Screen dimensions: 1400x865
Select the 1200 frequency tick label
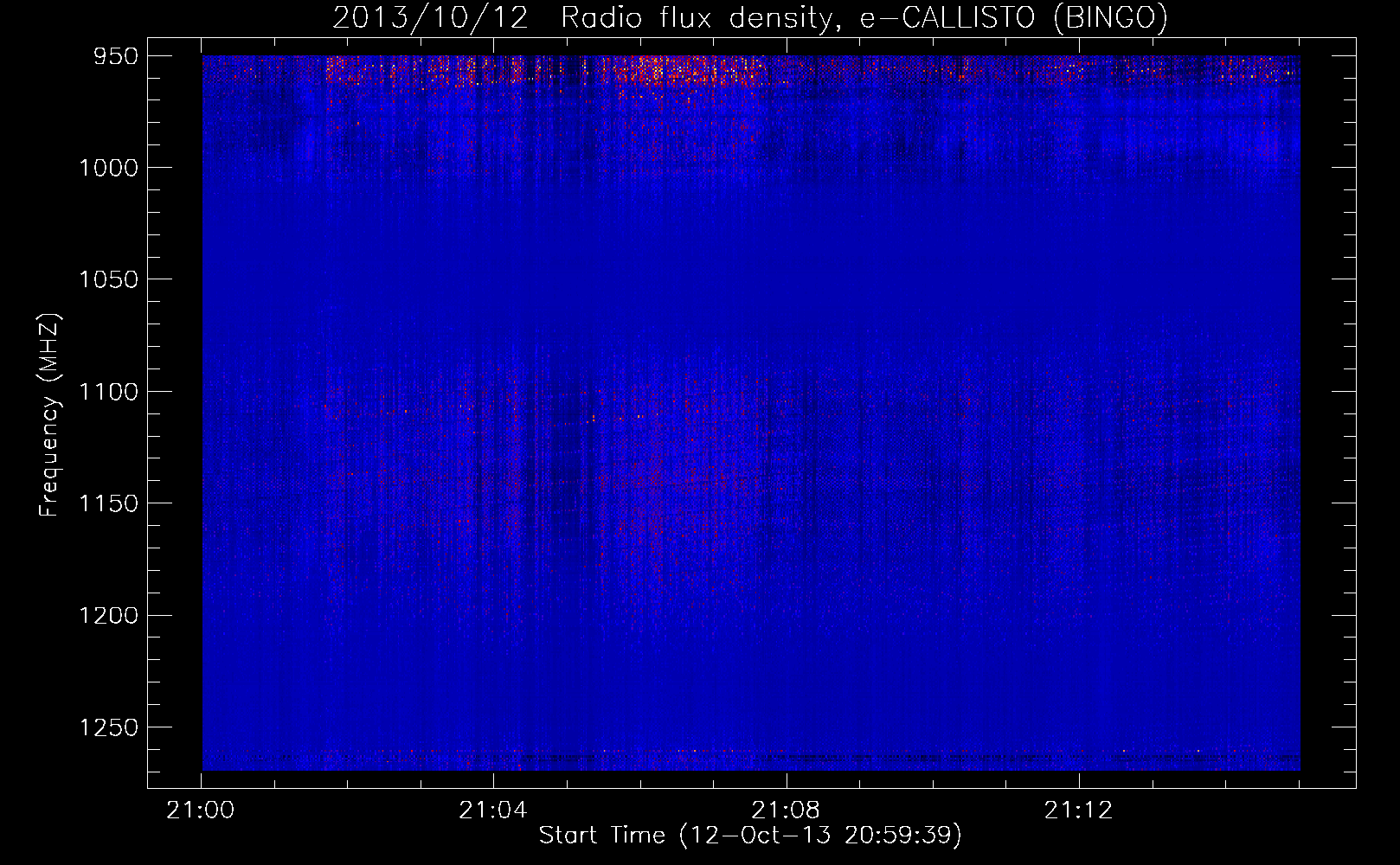click(x=109, y=615)
